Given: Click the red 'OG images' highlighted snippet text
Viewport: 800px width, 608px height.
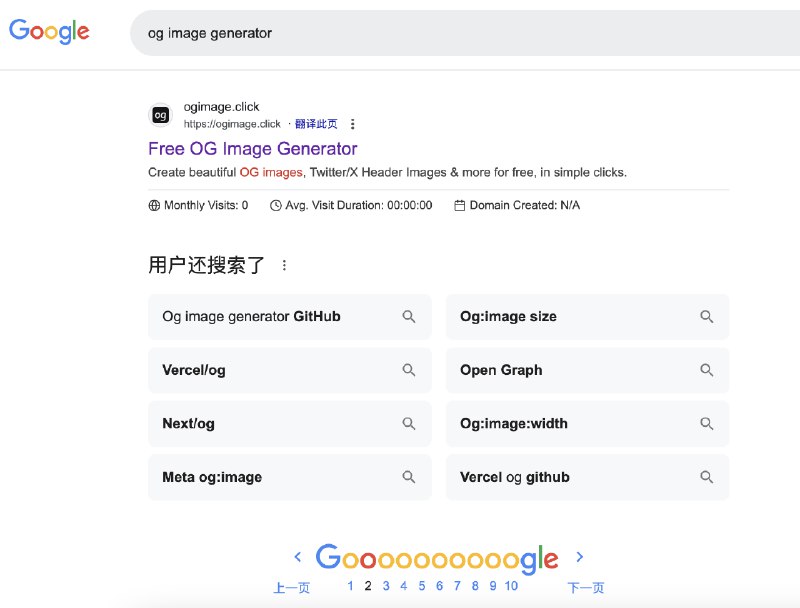Looking at the screenshot, I should (x=271, y=172).
